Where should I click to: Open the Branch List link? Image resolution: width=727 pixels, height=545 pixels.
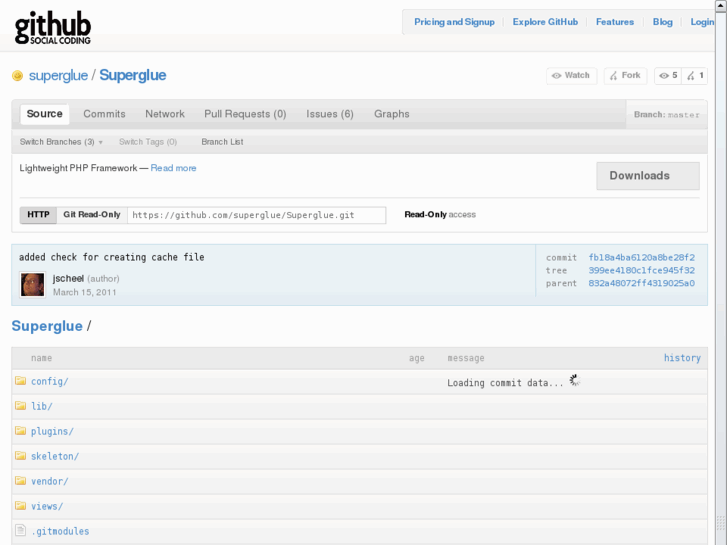(x=222, y=142)
